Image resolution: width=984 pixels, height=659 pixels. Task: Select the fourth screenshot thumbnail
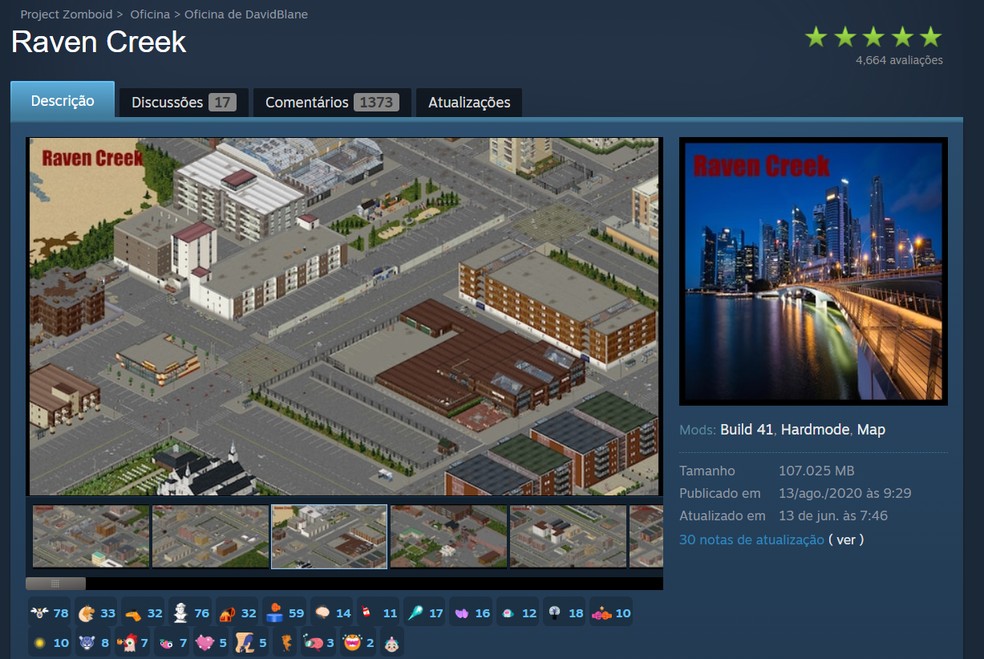click(x=449, y=537)
